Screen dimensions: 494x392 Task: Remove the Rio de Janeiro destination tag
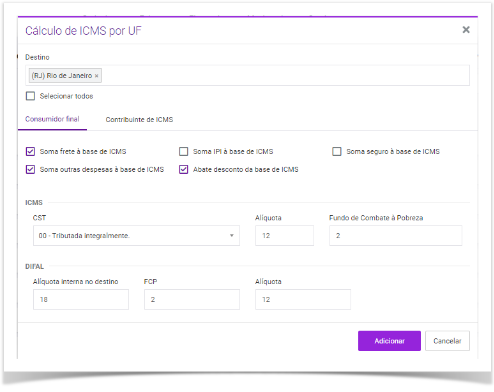point(96,76)
